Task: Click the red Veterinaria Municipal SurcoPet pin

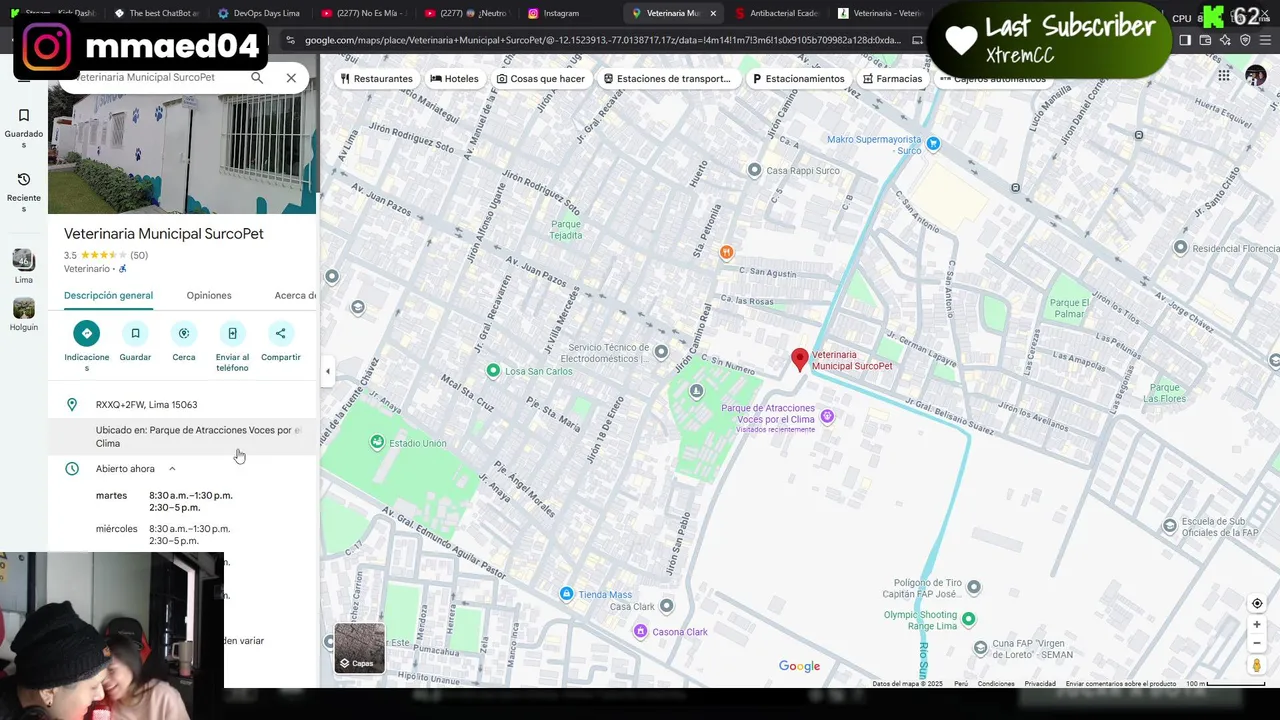Action: click(x=799, y=360)
